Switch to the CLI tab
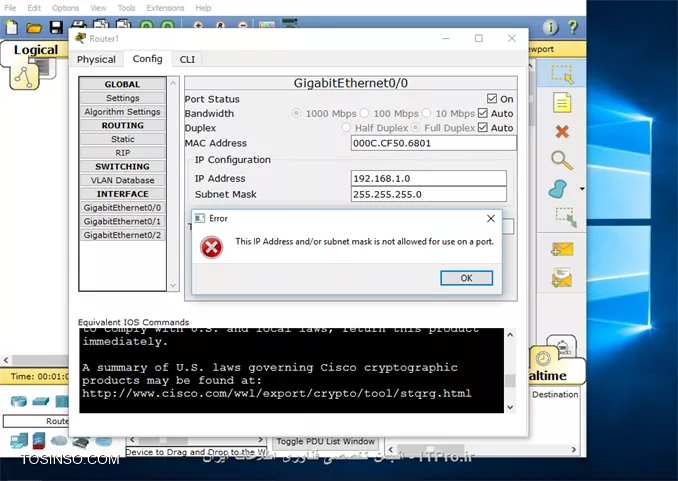This screenshot has width=678, height=481. point(187,59)
